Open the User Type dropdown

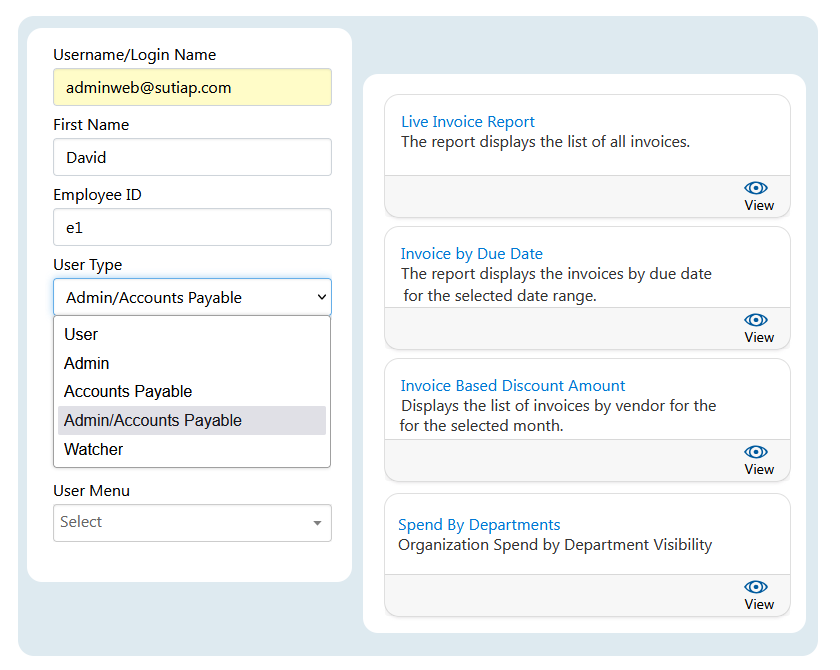tap(192, 297)
